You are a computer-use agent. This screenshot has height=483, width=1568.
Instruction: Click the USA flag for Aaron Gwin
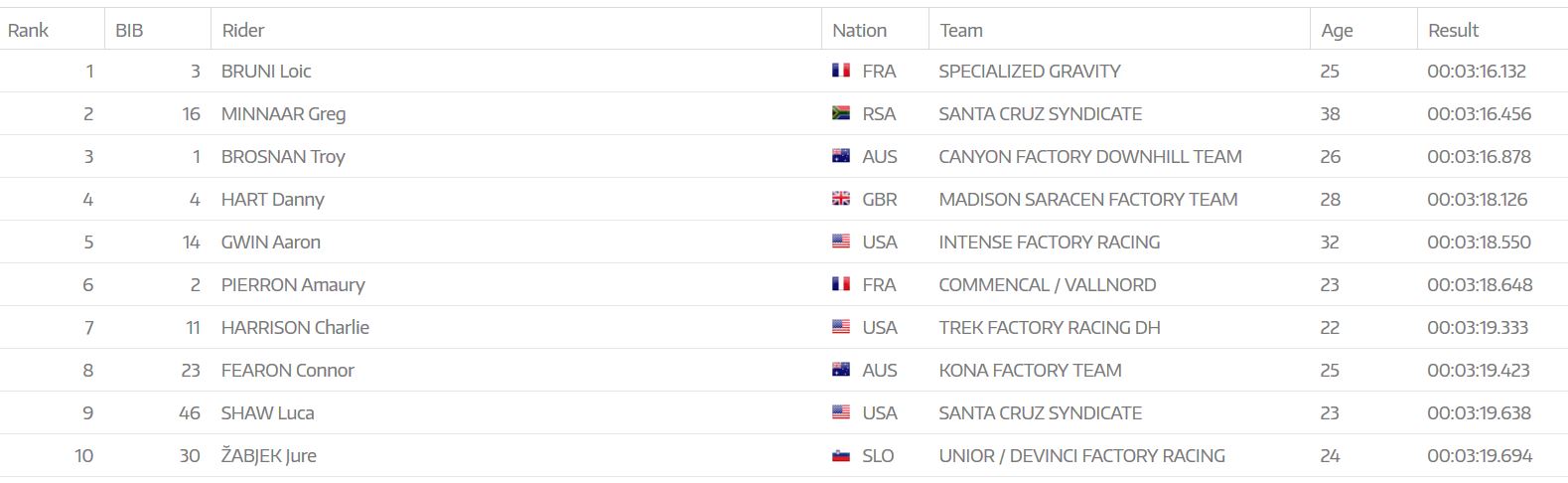841,241
